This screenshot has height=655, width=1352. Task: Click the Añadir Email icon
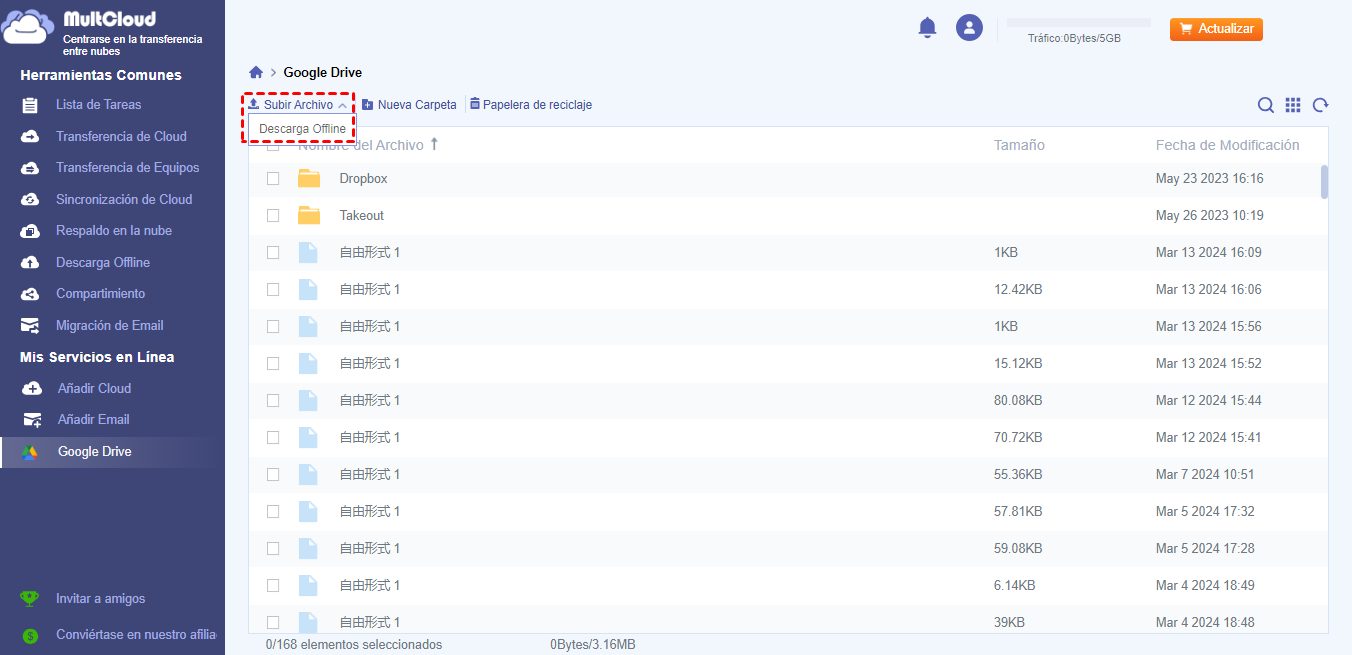click(x=32, y=420)
